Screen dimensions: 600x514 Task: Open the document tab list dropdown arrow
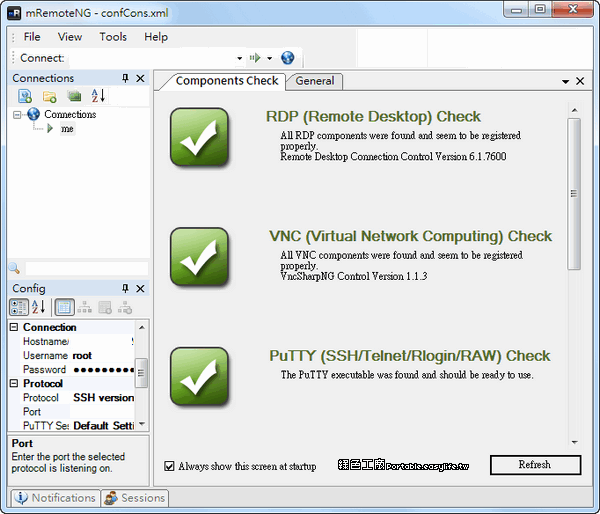click(565, 82)
